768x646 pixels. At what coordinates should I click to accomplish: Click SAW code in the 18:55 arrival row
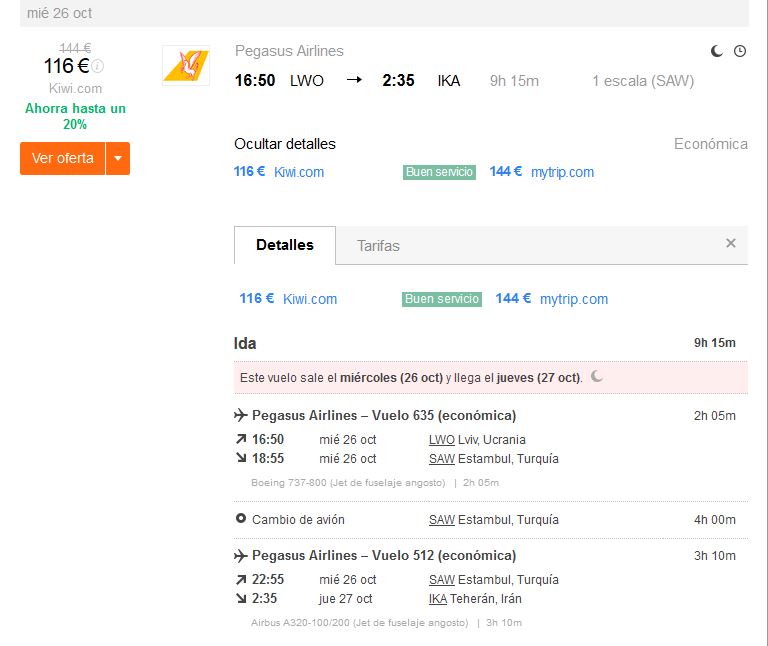[442, 459]
